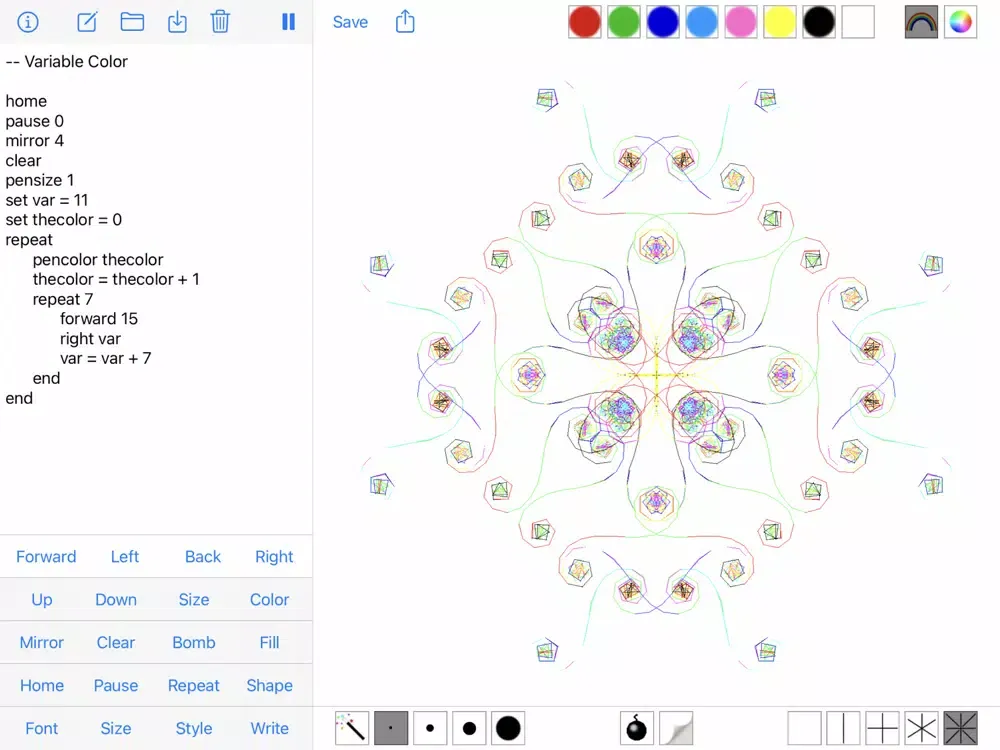Open the folder of saved scripts
This screenshot has width=1000, height=750.
[132, 22]
